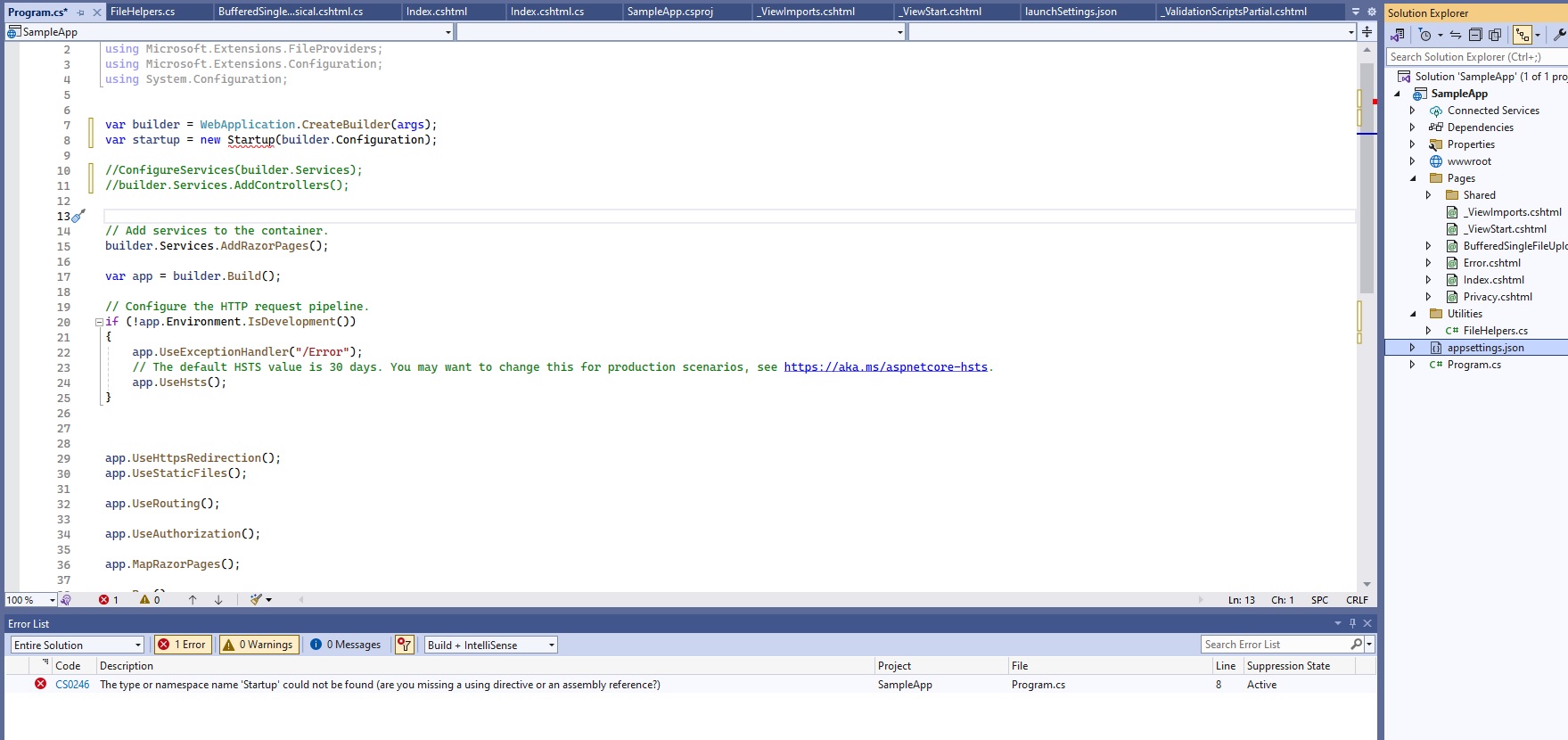Open the Build + IntelliSense dropdown
The image size is (1568, 740).
point(490,645)
